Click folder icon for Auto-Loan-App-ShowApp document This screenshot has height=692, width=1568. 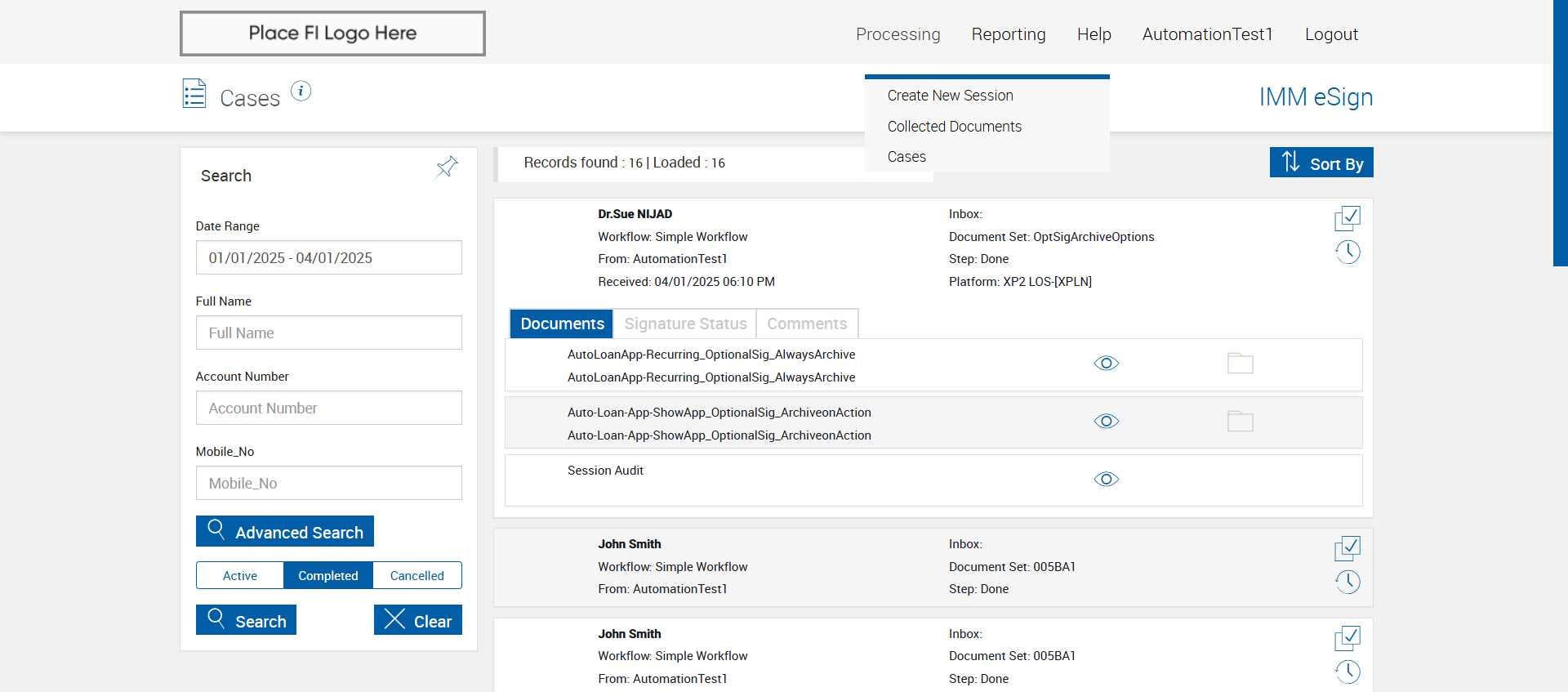tap(1240, 422)
